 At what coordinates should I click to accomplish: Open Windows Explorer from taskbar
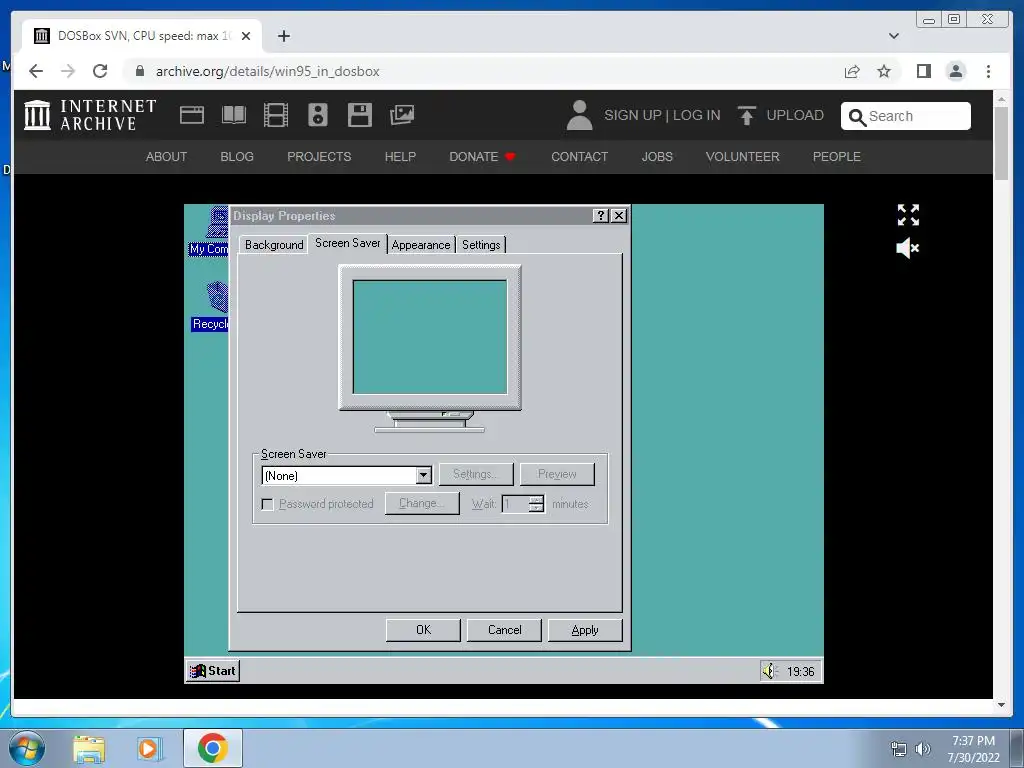[89, 749]
